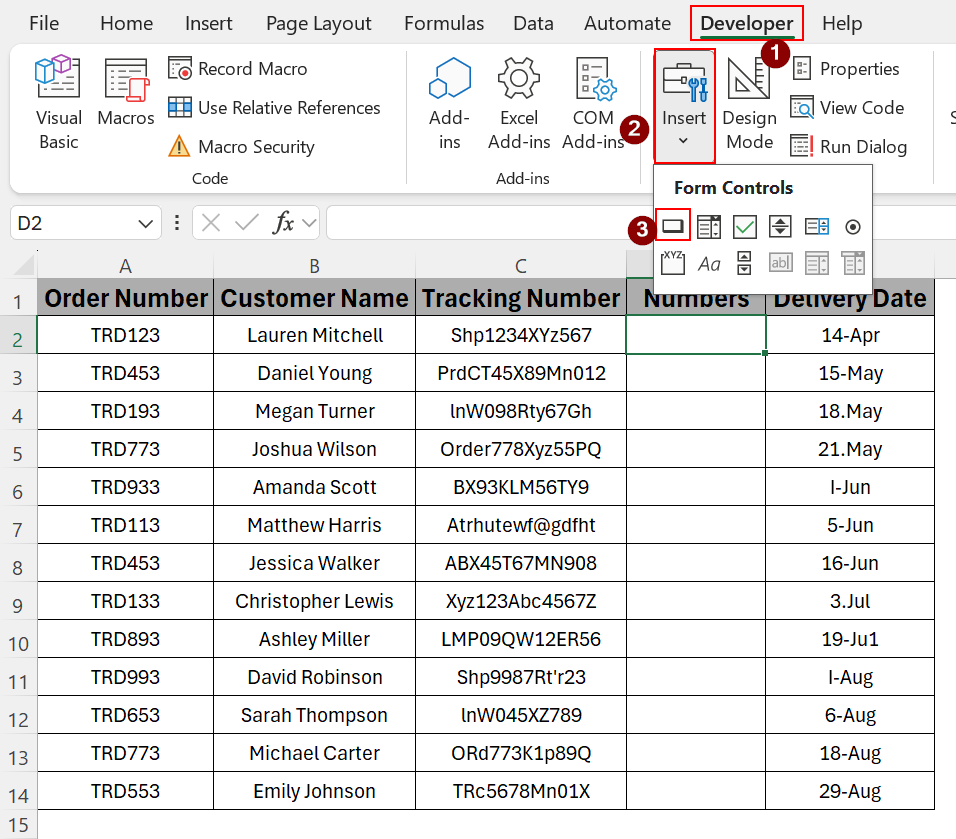Insert a Label form control

pos(709,264)
